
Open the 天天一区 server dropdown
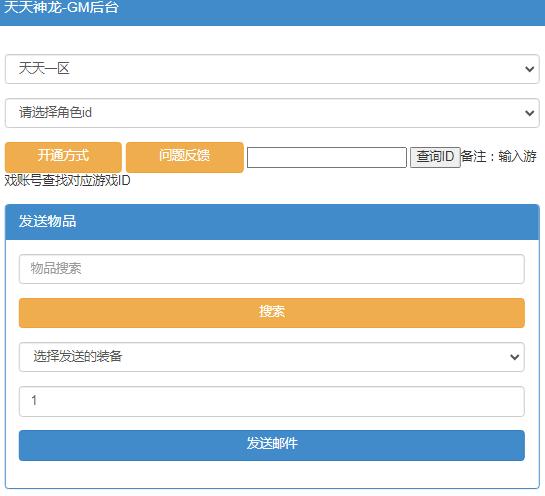pos(272,69)
